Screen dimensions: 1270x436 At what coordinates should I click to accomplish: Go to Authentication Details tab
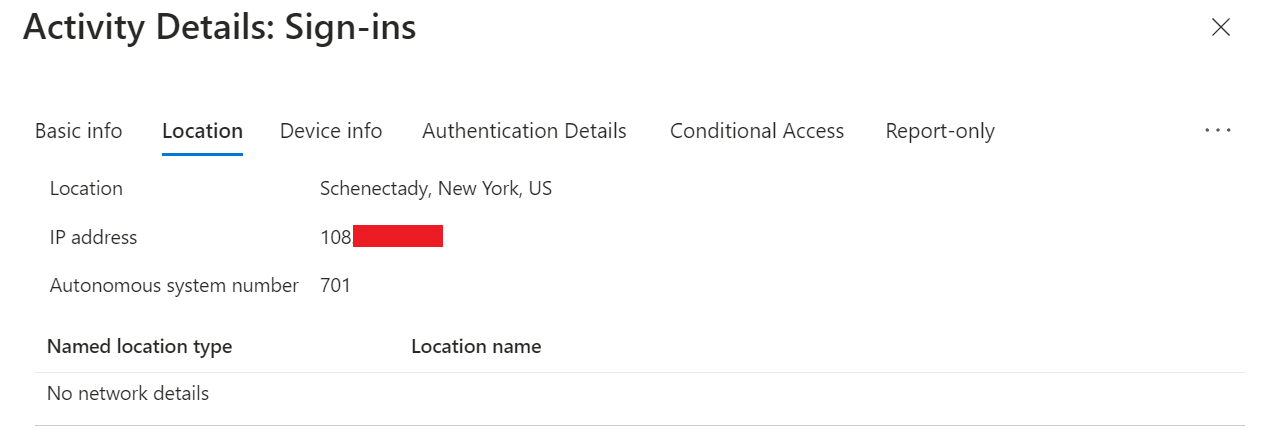[x=524, y=131]
